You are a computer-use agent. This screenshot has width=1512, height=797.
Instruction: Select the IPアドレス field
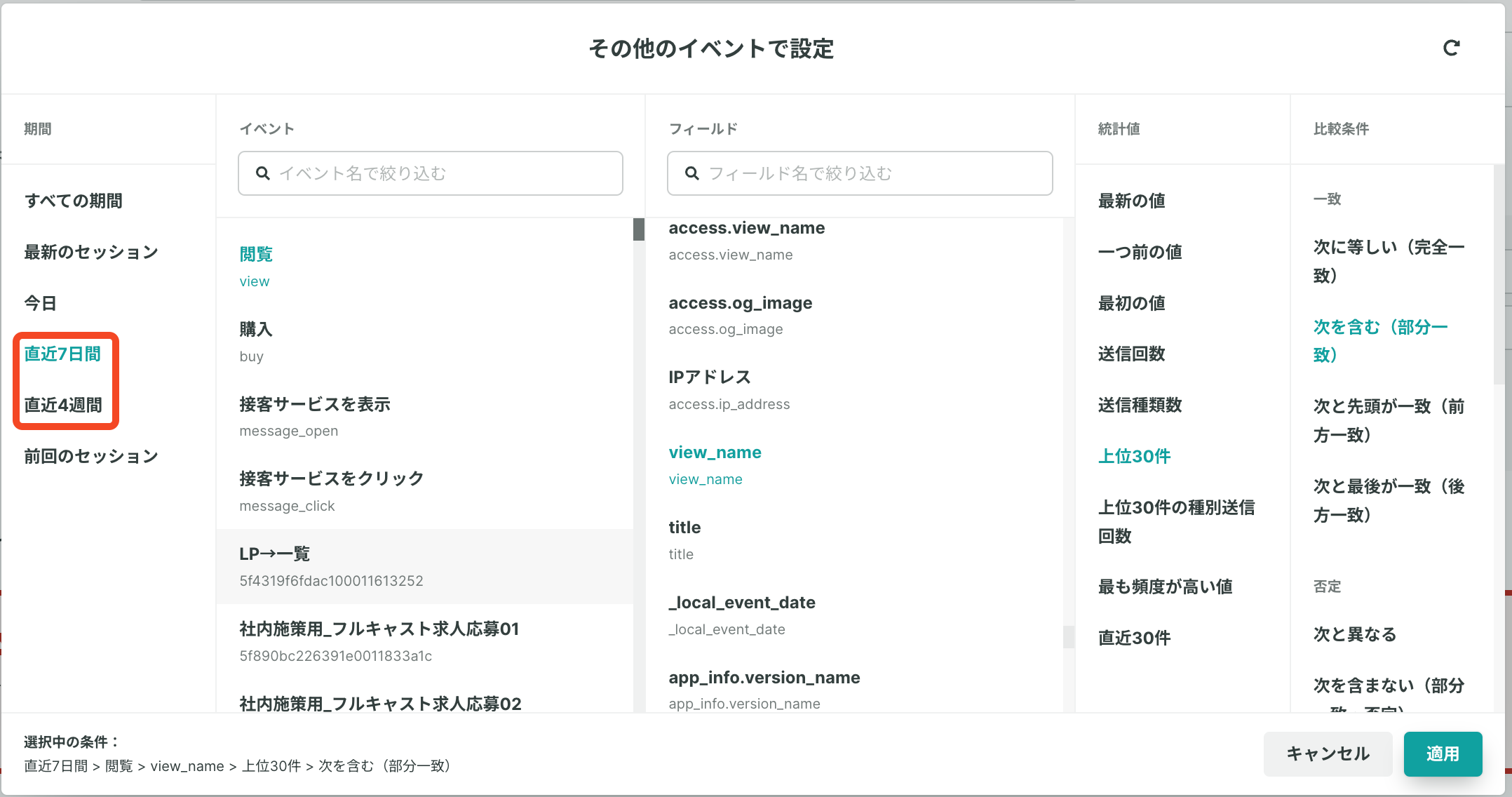[854, 390]
